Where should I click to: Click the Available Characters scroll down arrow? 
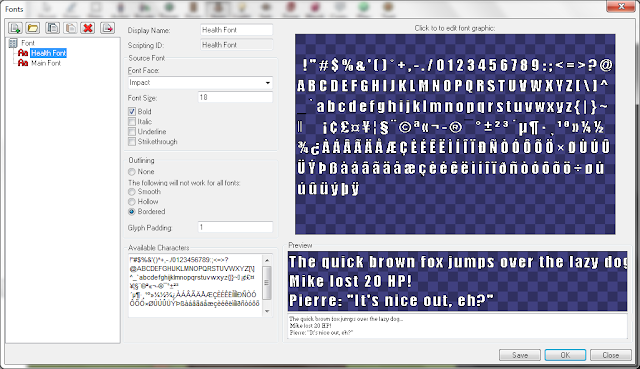[x=267, y=311]
